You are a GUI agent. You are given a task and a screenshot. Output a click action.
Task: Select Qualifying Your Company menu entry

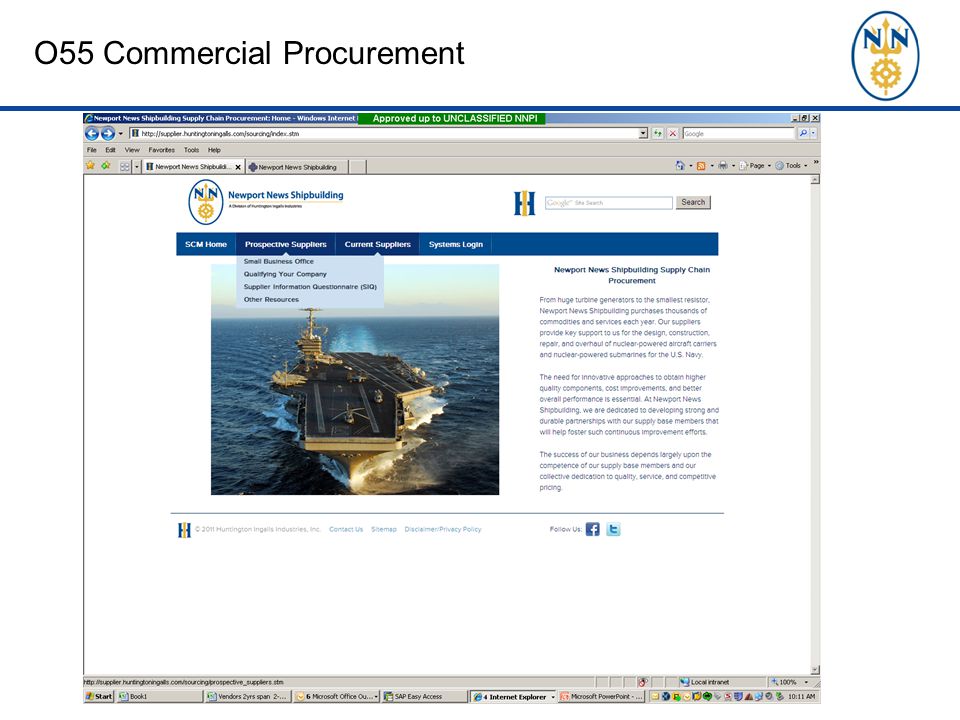click(285, 274)
